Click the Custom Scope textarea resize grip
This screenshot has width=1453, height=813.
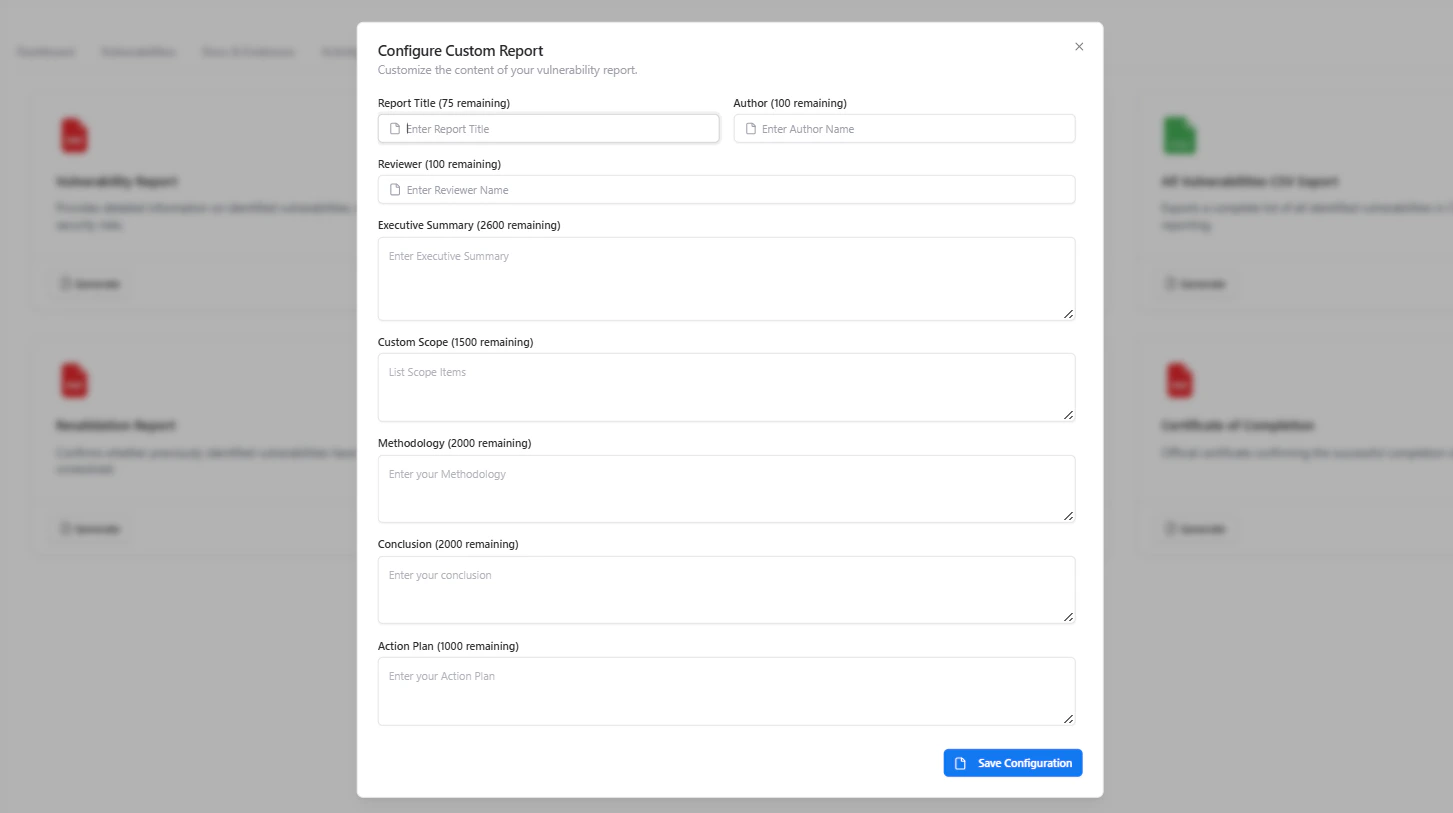[x=1068, y=414]
